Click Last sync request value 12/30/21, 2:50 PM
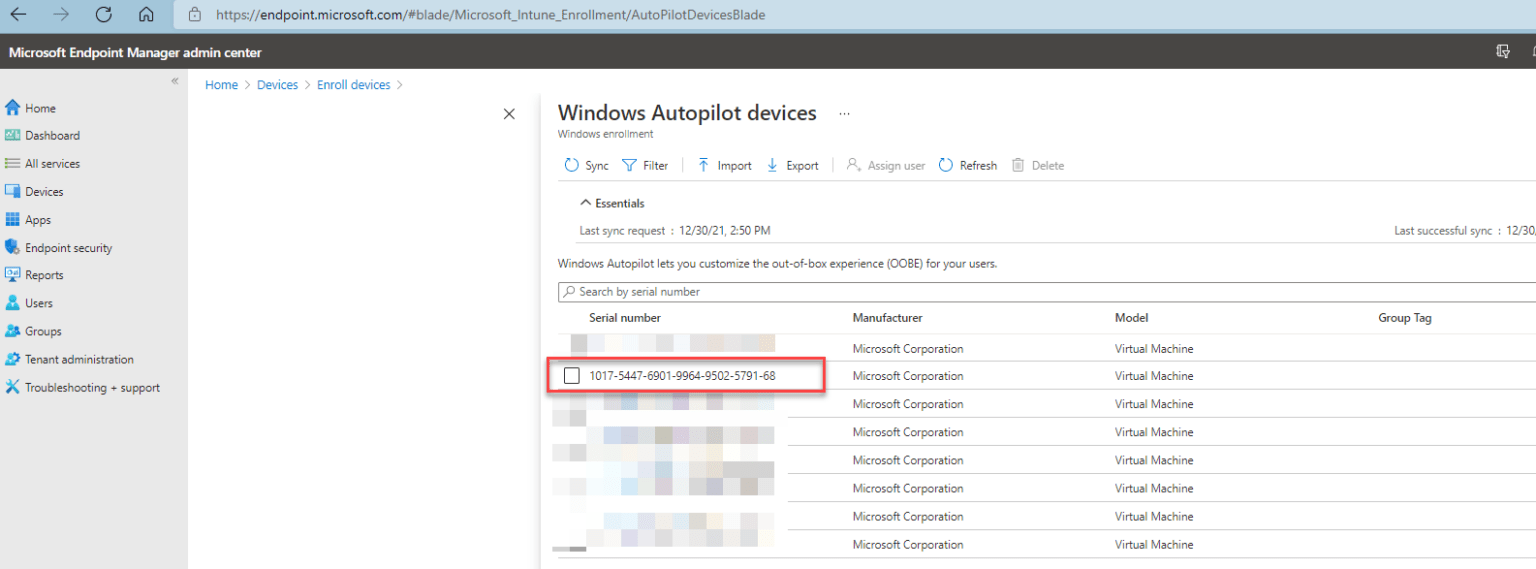This screenshot has height=569, width=1536. 725,231
